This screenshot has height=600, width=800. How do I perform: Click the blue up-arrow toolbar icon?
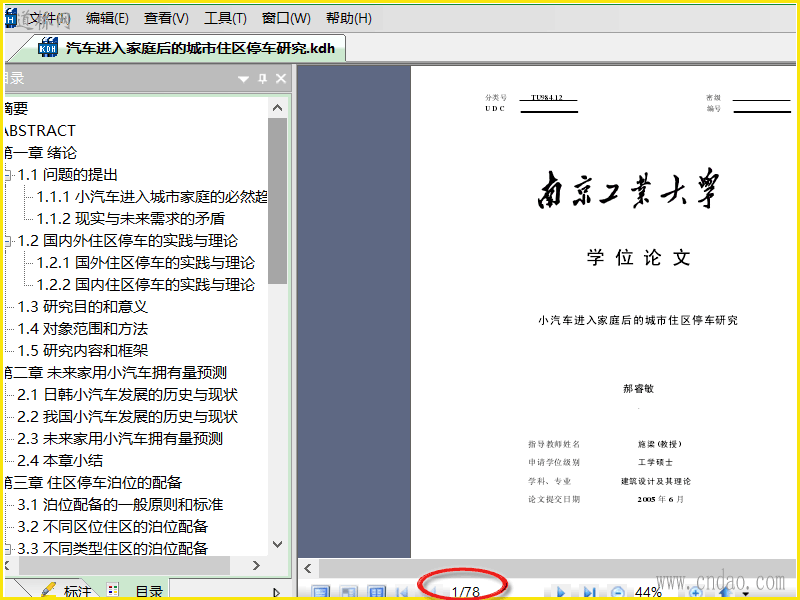(x=727, y=592)
